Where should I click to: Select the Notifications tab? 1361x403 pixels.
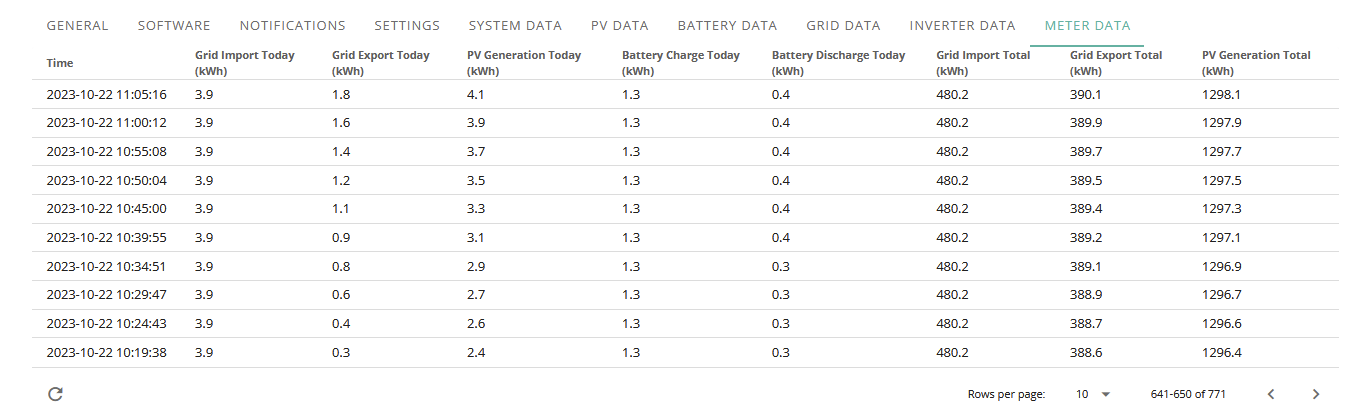[293, 25]
